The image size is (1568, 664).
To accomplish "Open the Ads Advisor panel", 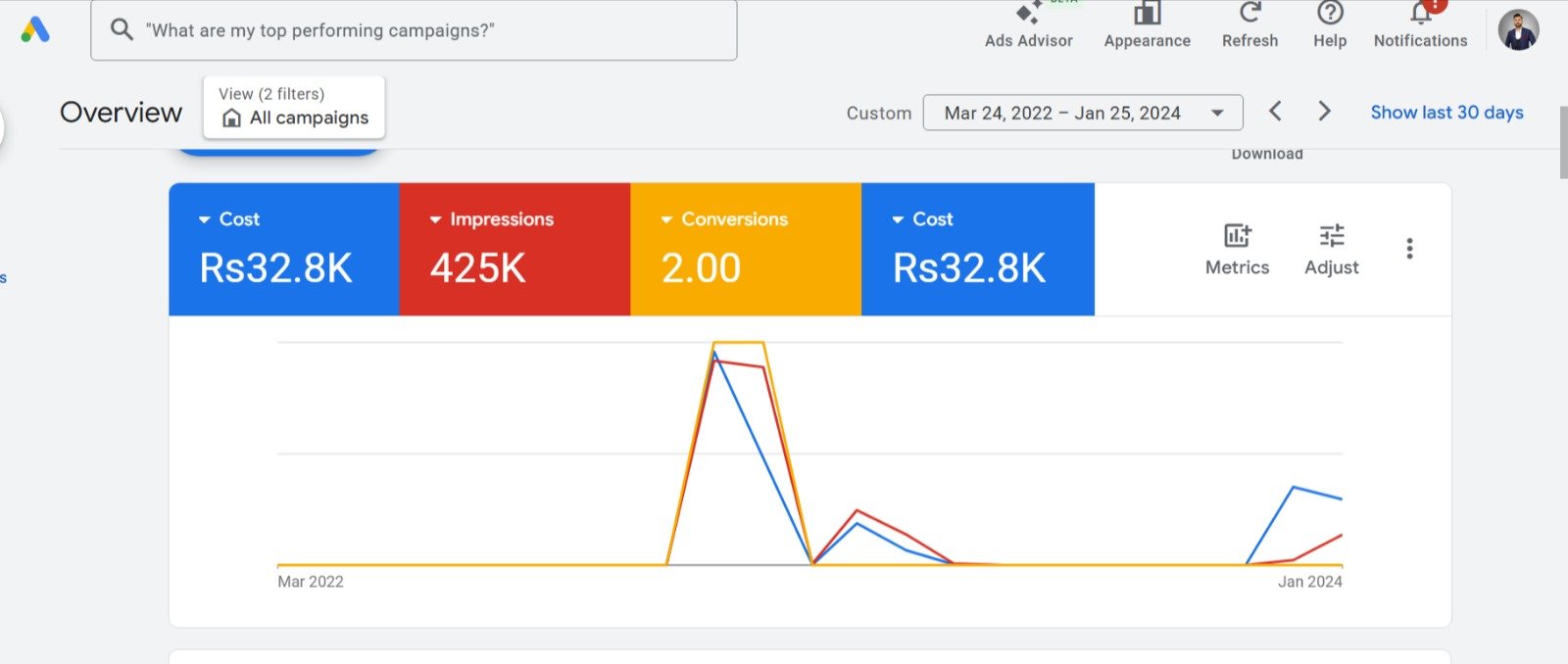I will 1028,24.
